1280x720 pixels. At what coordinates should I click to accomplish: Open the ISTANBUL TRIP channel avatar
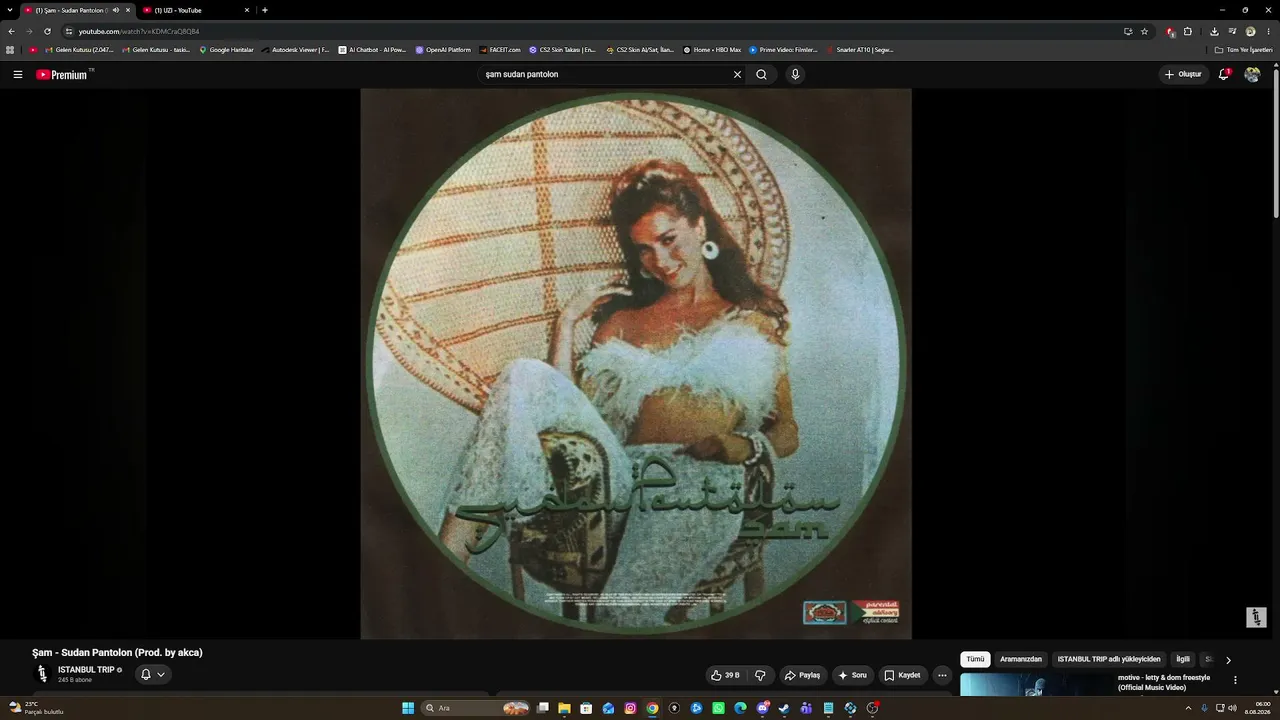click(x=42, y=674)
